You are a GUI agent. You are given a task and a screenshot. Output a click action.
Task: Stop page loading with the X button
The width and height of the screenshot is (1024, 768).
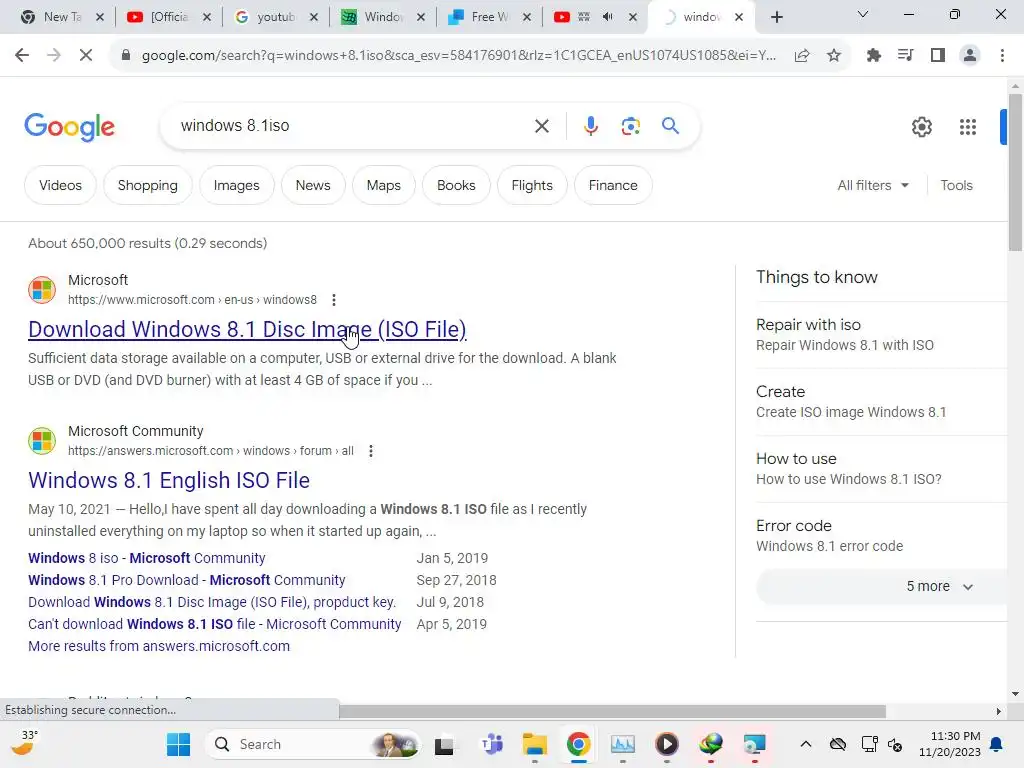[86, 56]
